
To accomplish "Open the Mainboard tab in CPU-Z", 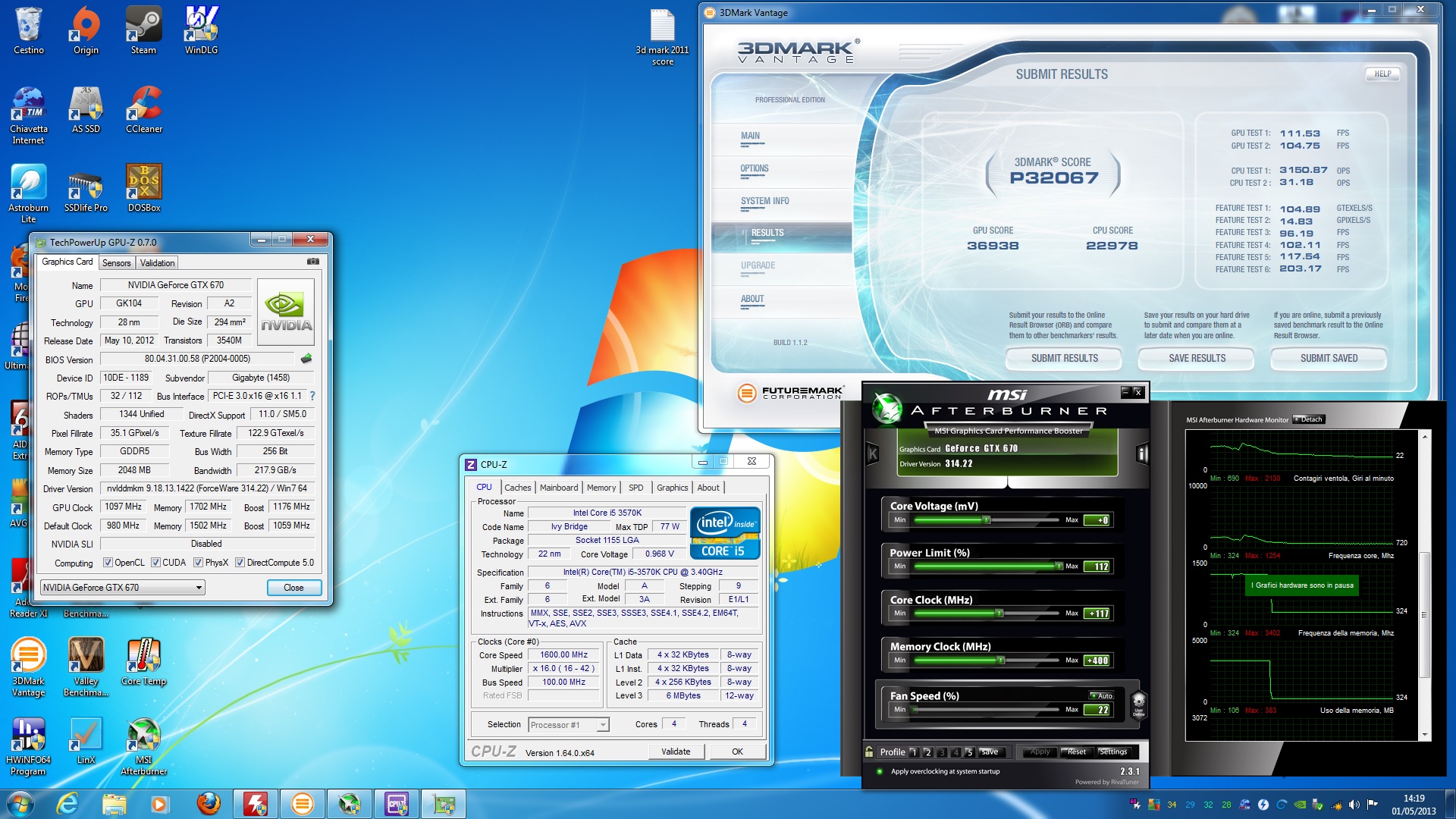I will point(559,488).
